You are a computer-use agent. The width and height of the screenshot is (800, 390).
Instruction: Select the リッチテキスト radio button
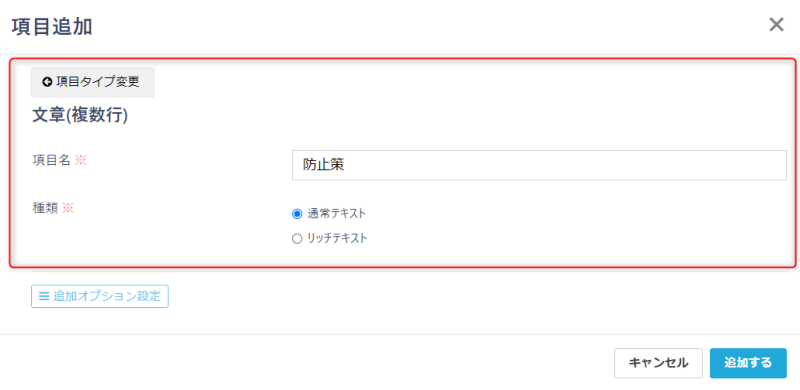(x=297, y=238)
